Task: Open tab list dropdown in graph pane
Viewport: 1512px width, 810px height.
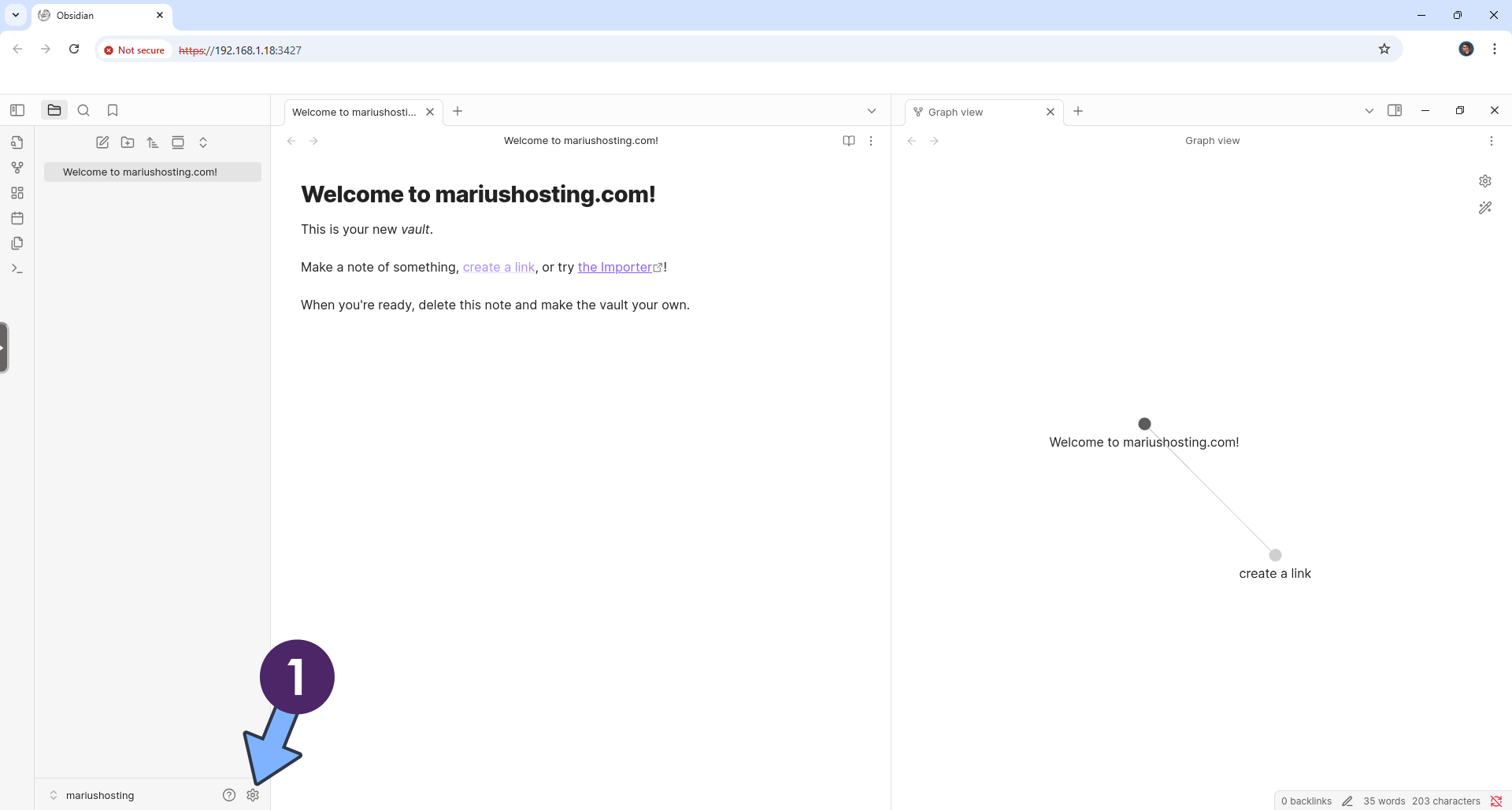Action: coord(1369,111)
